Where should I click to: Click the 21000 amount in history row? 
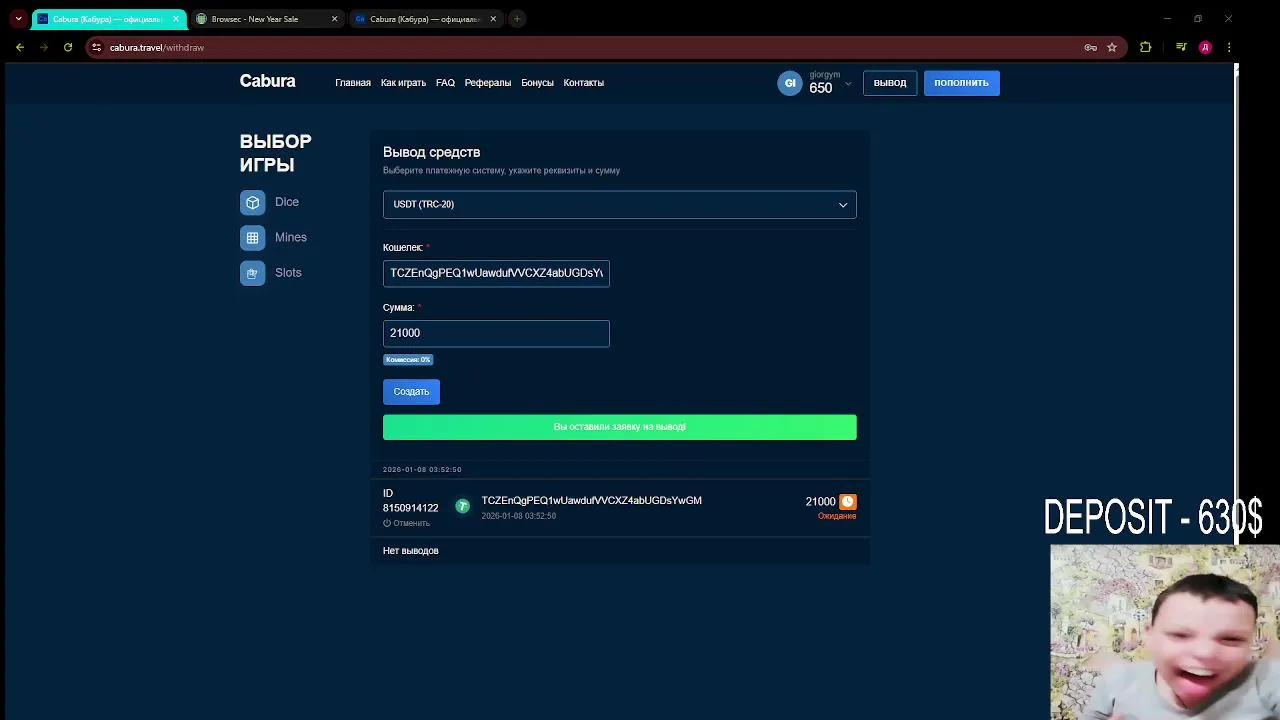tap(820, 502)
